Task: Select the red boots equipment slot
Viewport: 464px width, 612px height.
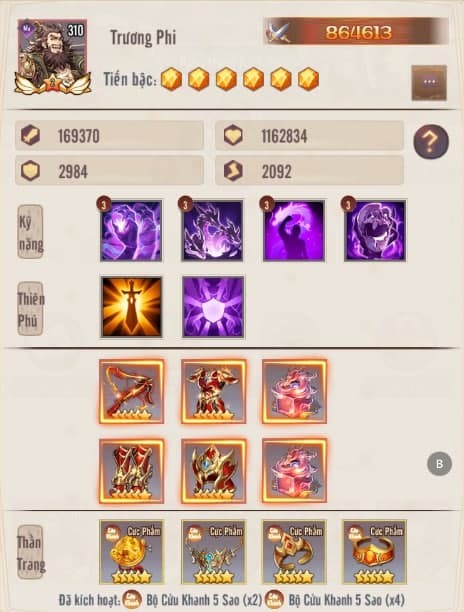Action: [132, 471]
